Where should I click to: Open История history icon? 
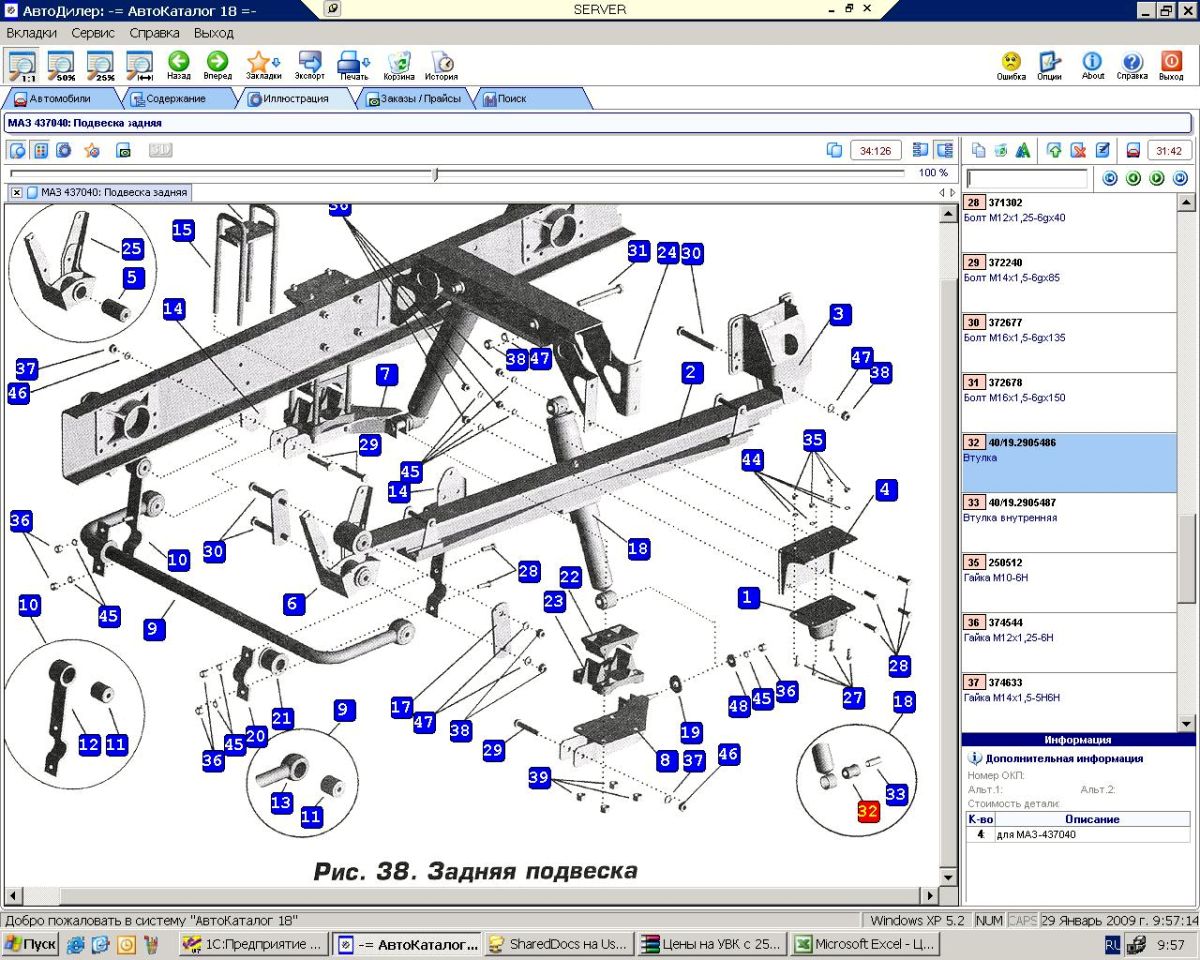pyautogui.click(x=441, y=62)
